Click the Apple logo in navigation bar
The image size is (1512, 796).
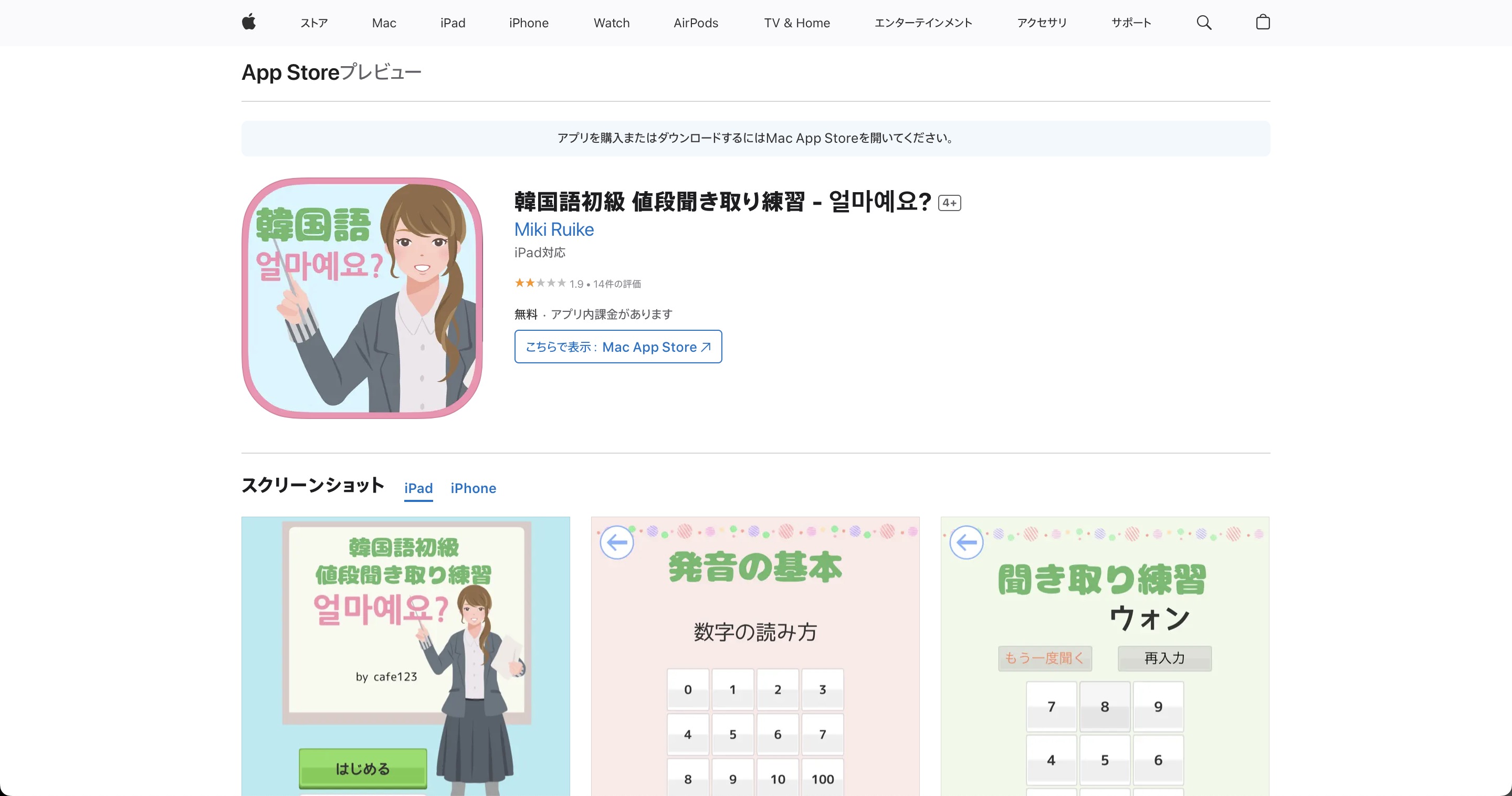coord(248,22)
